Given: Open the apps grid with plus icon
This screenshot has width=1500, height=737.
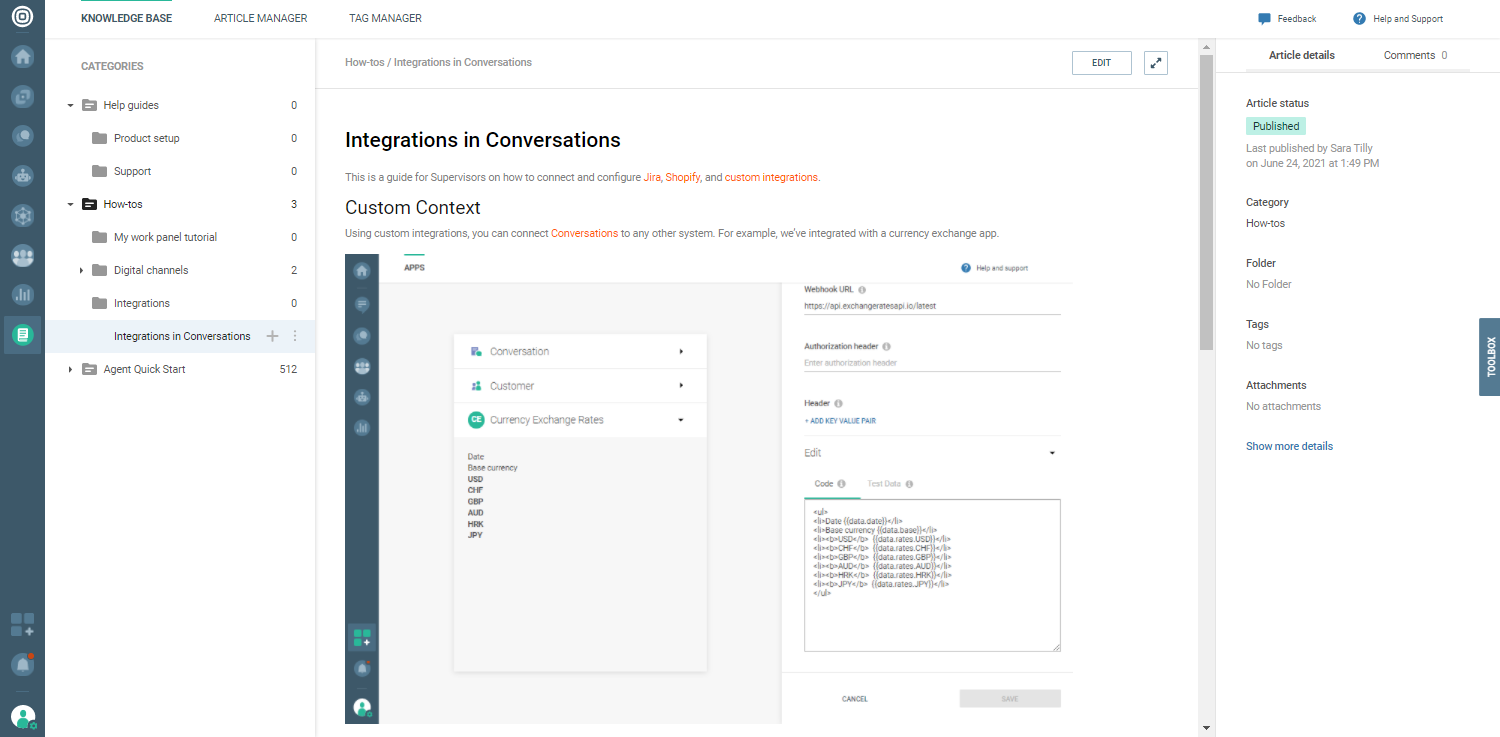Looking at the screenshot, I should coord(22,625).
